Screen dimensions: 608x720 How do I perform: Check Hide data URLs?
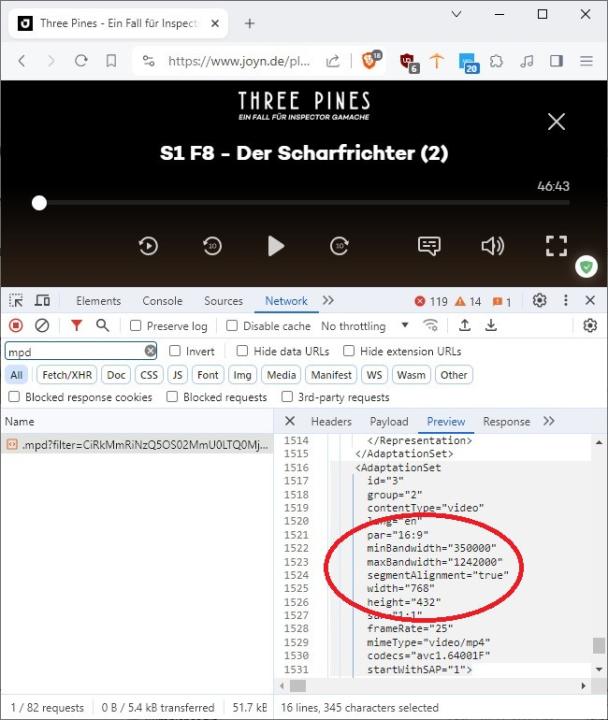[x=242, y=351]
